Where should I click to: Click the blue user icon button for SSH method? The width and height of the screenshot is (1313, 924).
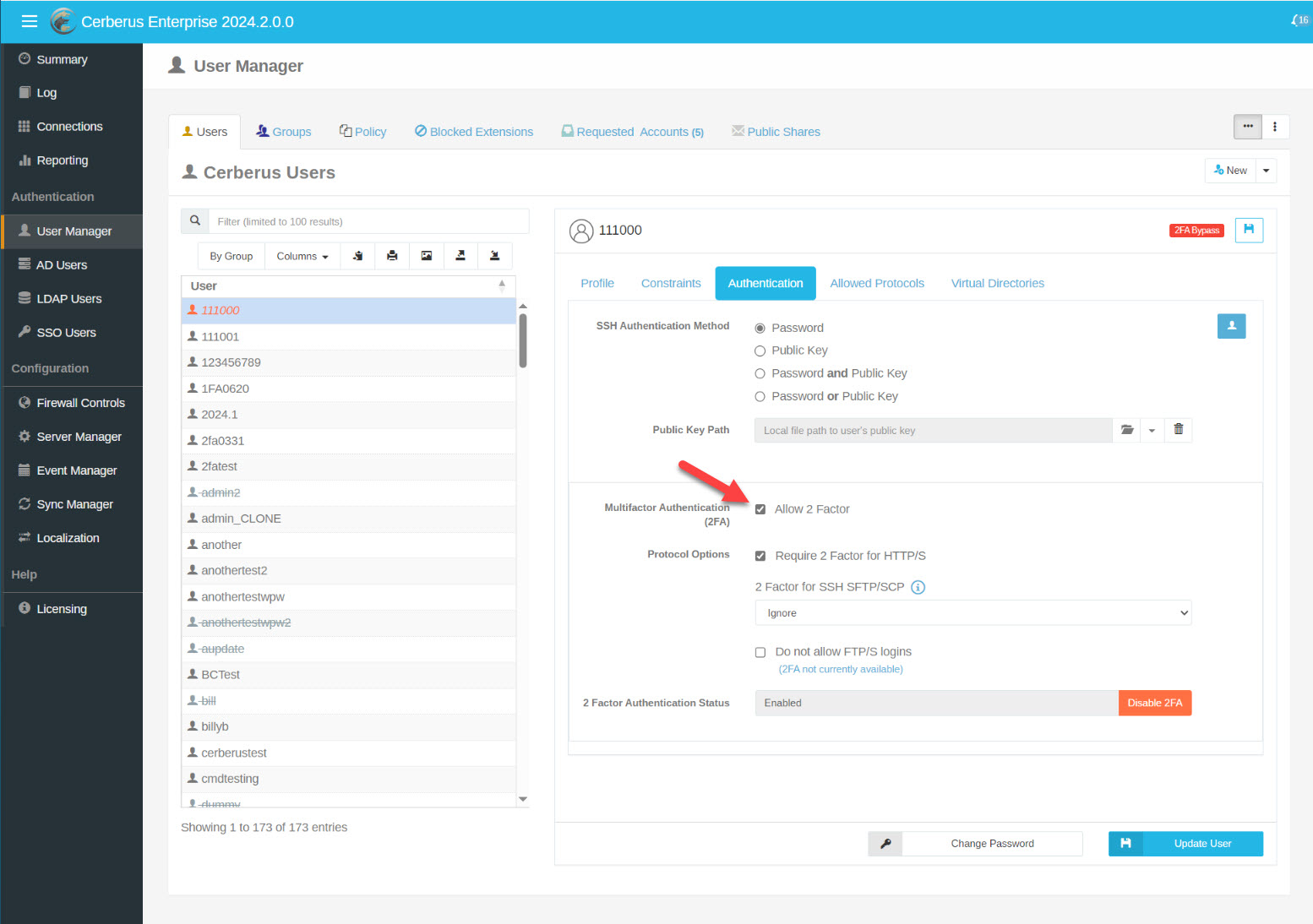(1231, 326)
